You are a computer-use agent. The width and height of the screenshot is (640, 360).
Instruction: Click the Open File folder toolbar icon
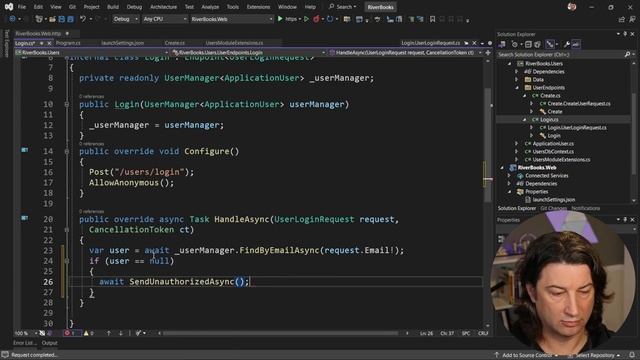[x=52, y=19]
